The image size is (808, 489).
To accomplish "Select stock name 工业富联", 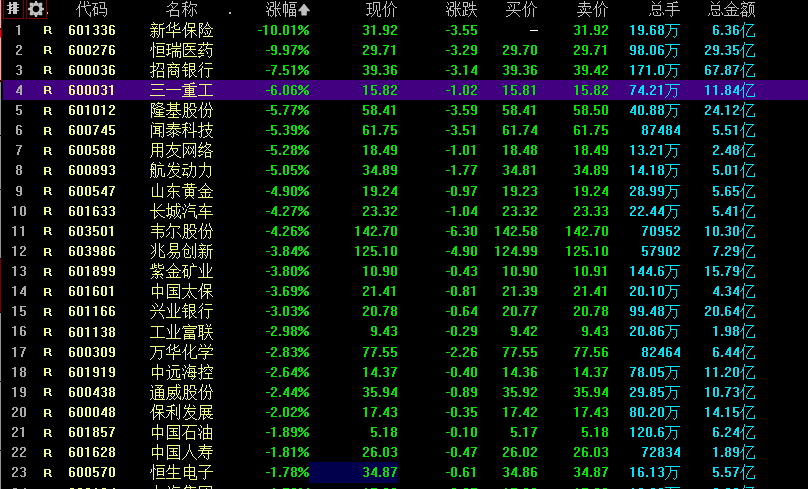I will coord(181,332).
